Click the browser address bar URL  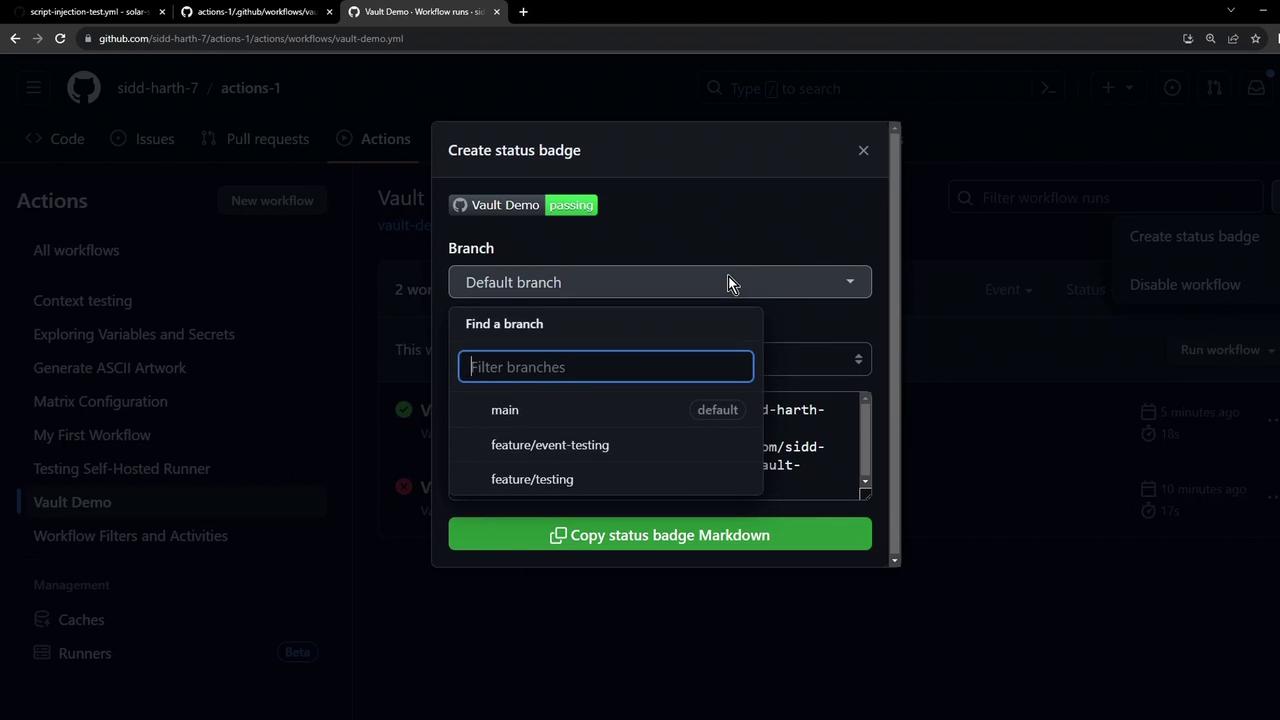point(251,39)
